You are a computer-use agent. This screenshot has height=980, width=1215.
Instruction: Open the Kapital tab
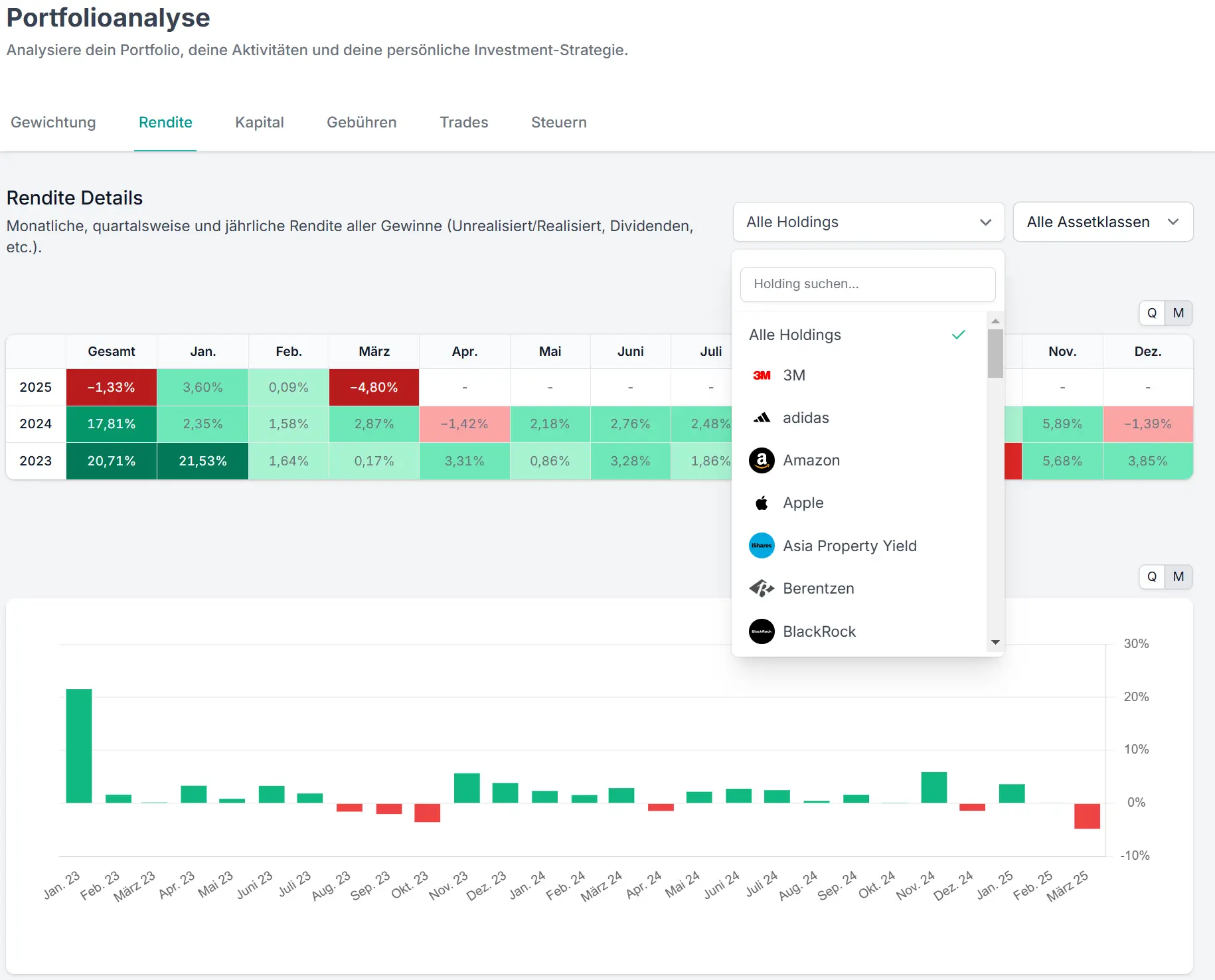260,122
